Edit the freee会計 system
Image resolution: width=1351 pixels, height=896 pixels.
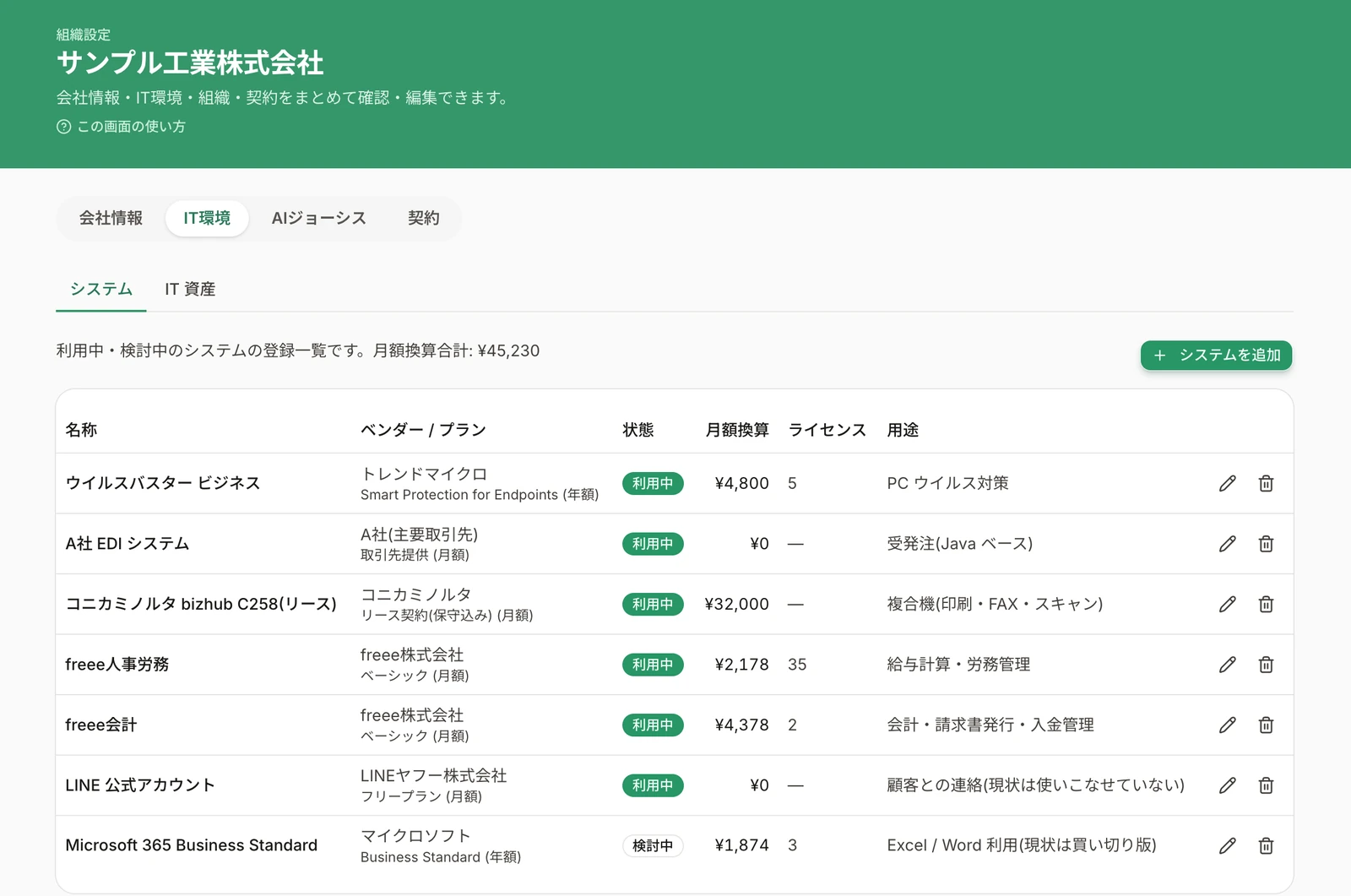tap(1228, 725)
